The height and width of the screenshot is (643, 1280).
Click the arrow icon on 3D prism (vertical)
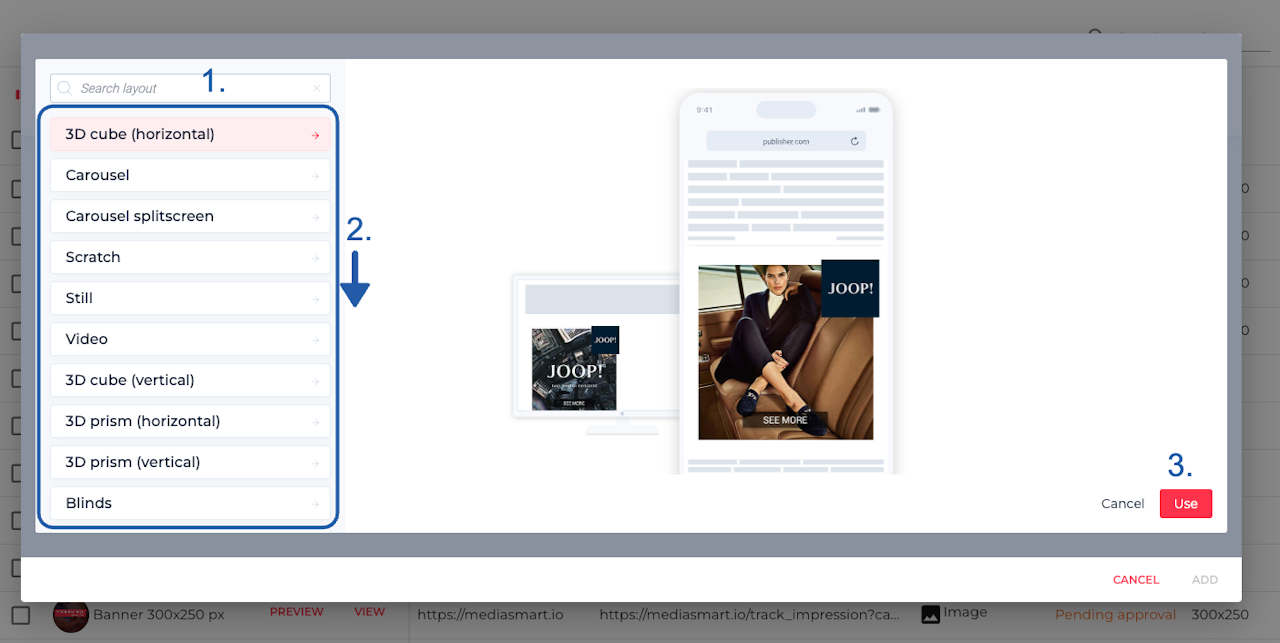pyautogui.click(x=315, y=463)
